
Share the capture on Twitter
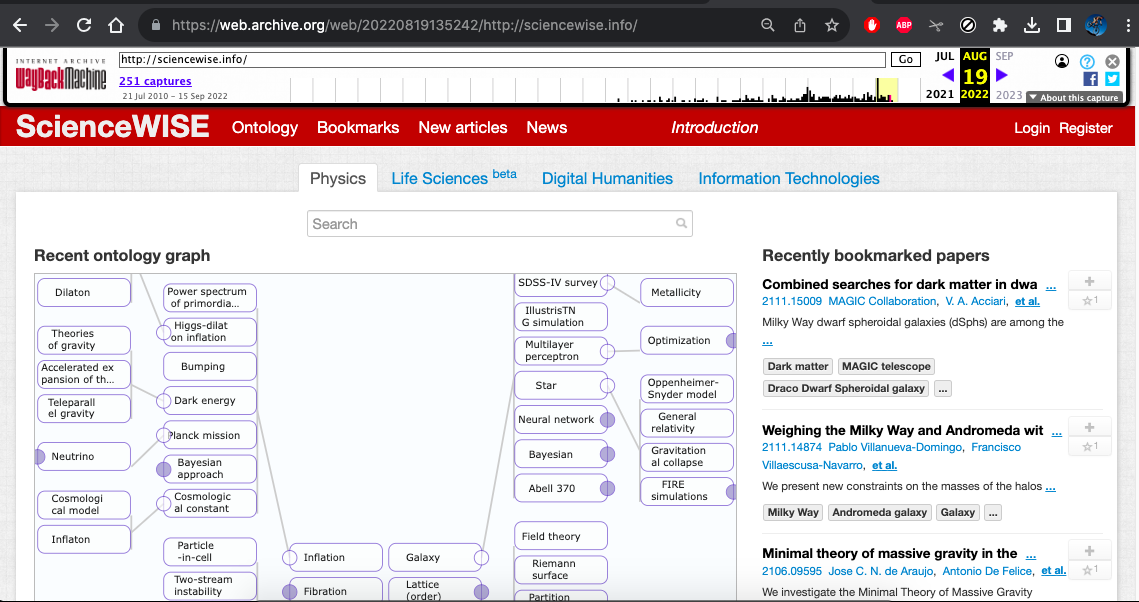point(1112,79)
